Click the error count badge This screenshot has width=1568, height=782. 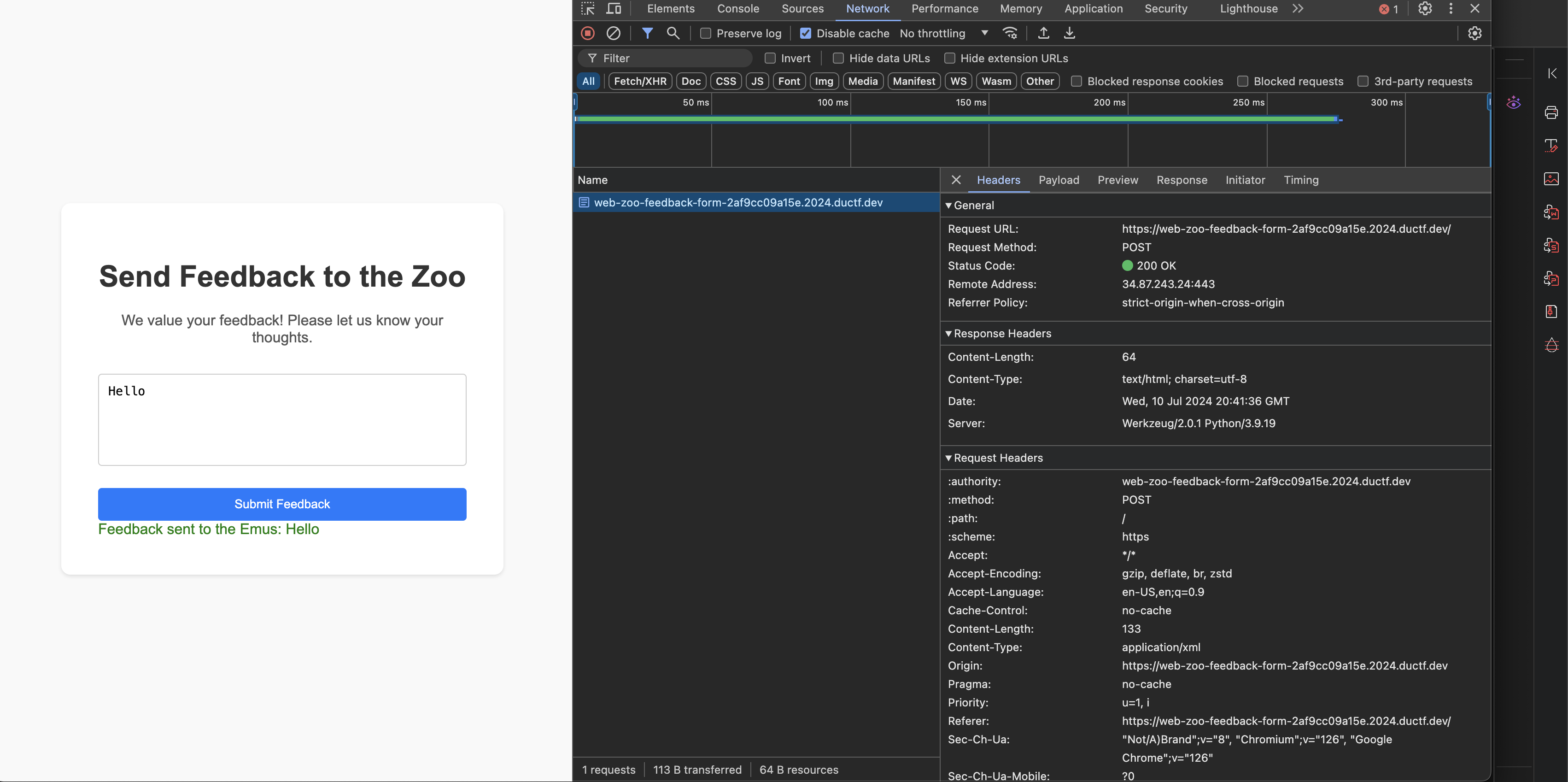pyautogui.click(x=1389, y=9)
